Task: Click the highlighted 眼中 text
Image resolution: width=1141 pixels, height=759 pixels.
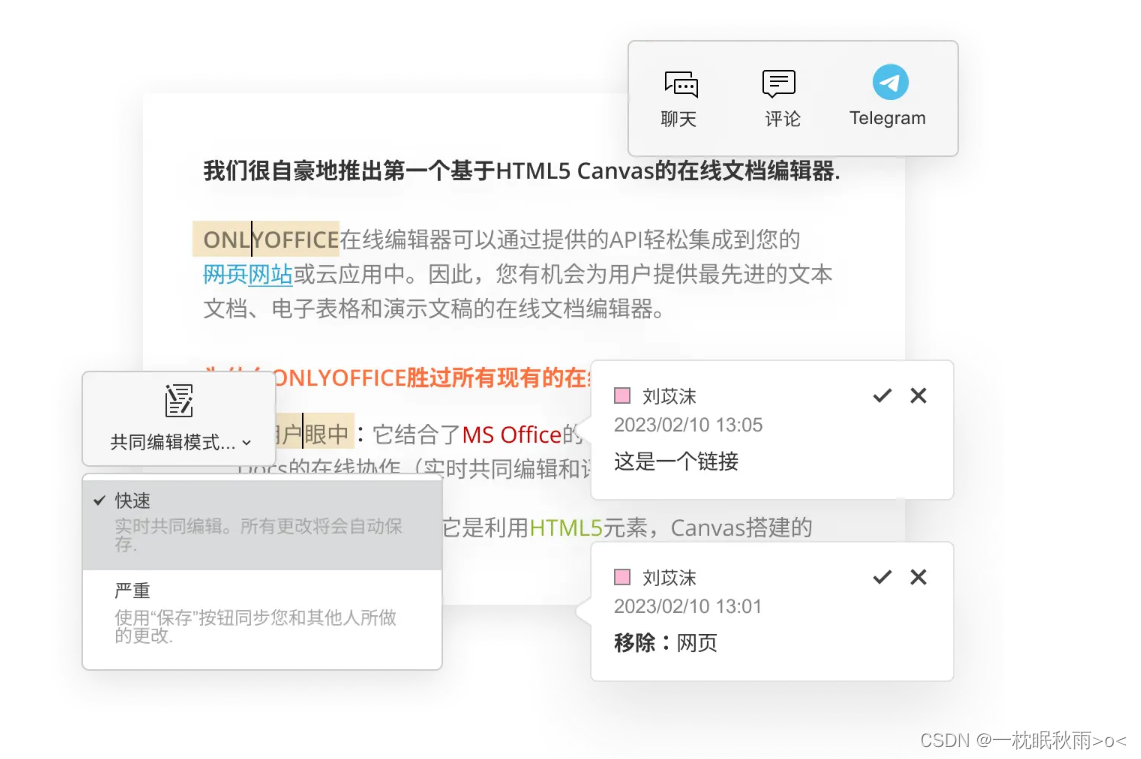Action: pos(327,434)
